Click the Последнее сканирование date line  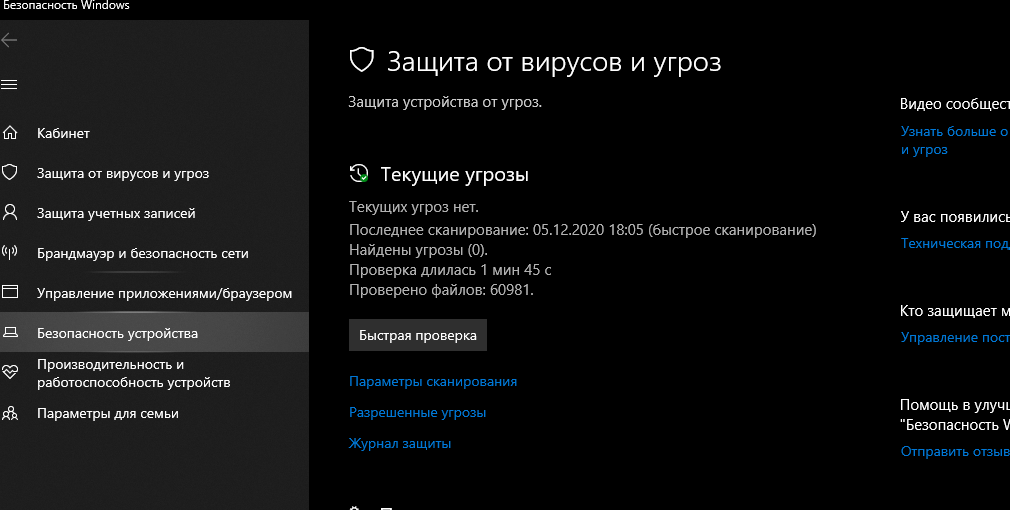tap(582, 230)
